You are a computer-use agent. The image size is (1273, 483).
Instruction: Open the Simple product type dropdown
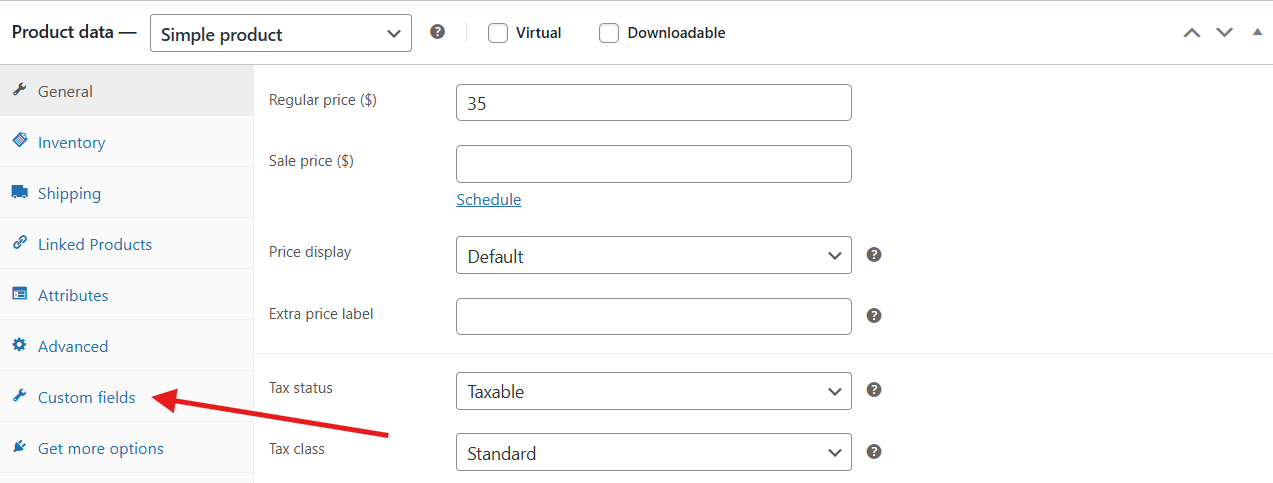tap(281, 33)
